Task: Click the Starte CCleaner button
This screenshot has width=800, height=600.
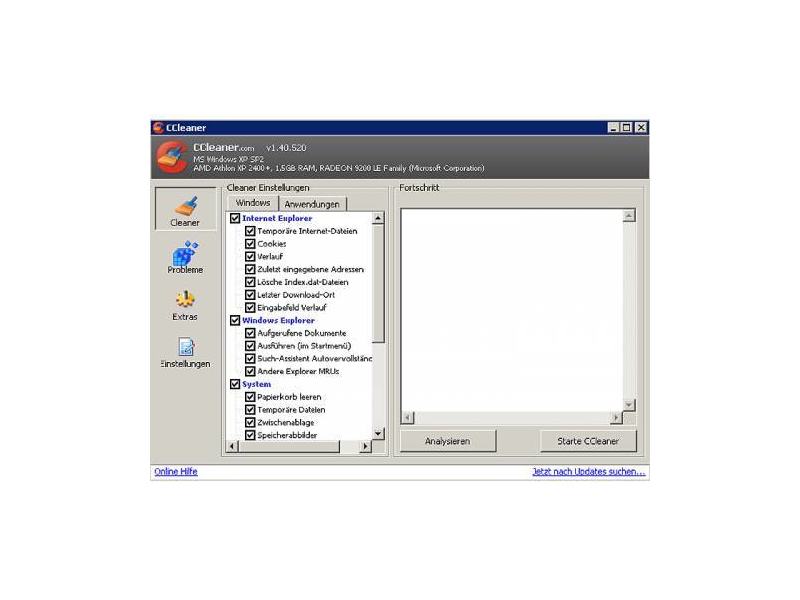Action: pyautogui.click(x=588, y=441)
